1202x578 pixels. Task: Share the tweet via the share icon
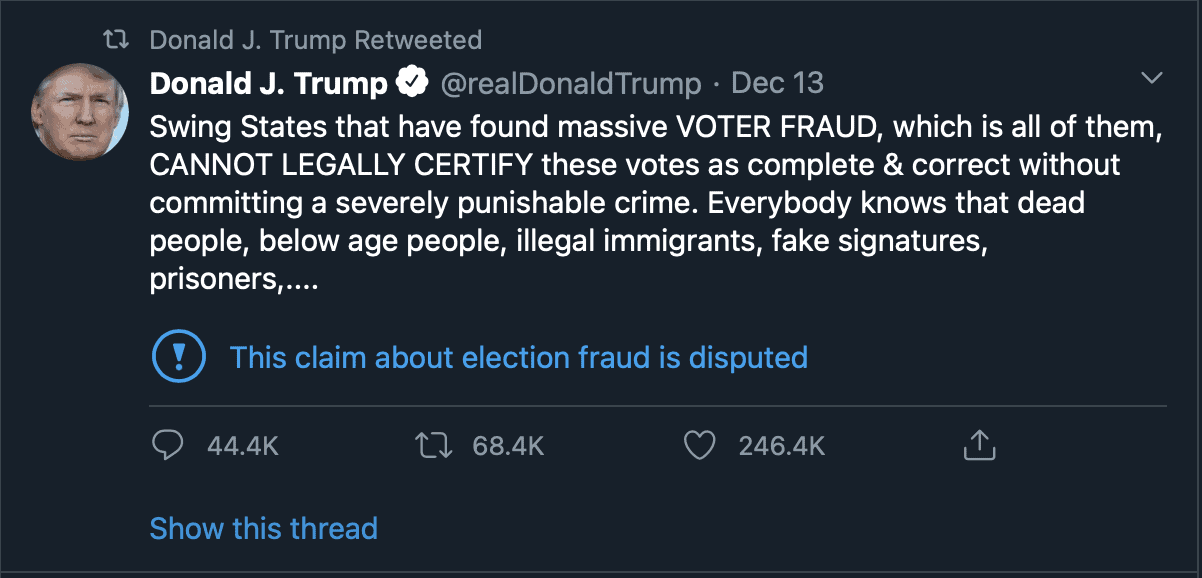[x=979, y=446]
